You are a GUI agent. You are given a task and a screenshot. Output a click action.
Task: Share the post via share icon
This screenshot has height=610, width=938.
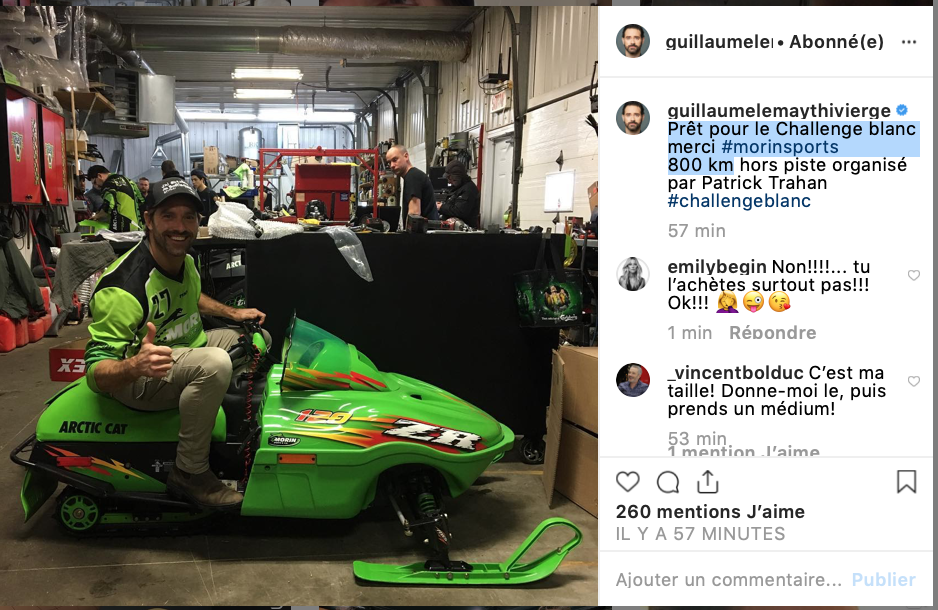(708, 481)
